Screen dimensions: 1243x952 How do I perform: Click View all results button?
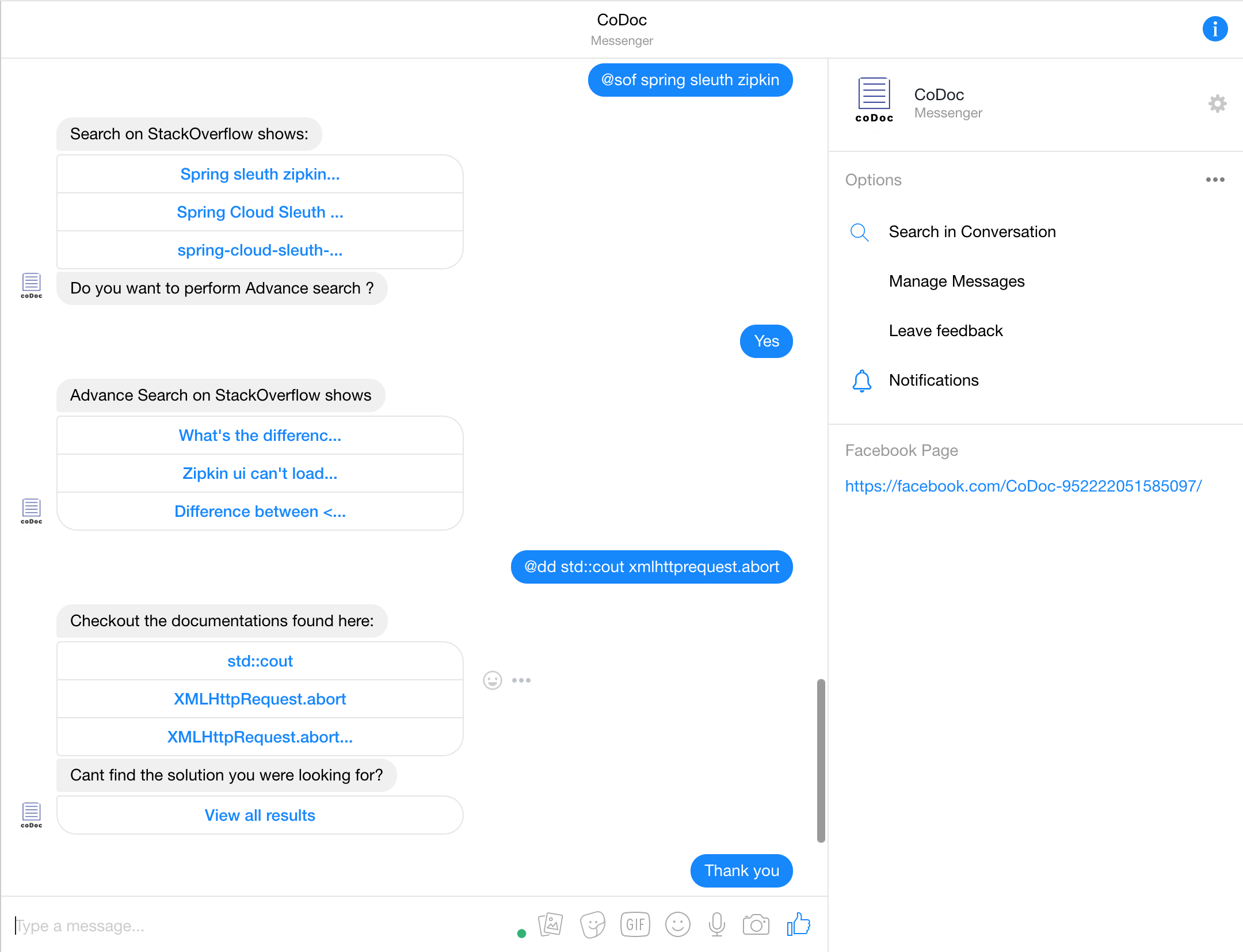[260, 816]
